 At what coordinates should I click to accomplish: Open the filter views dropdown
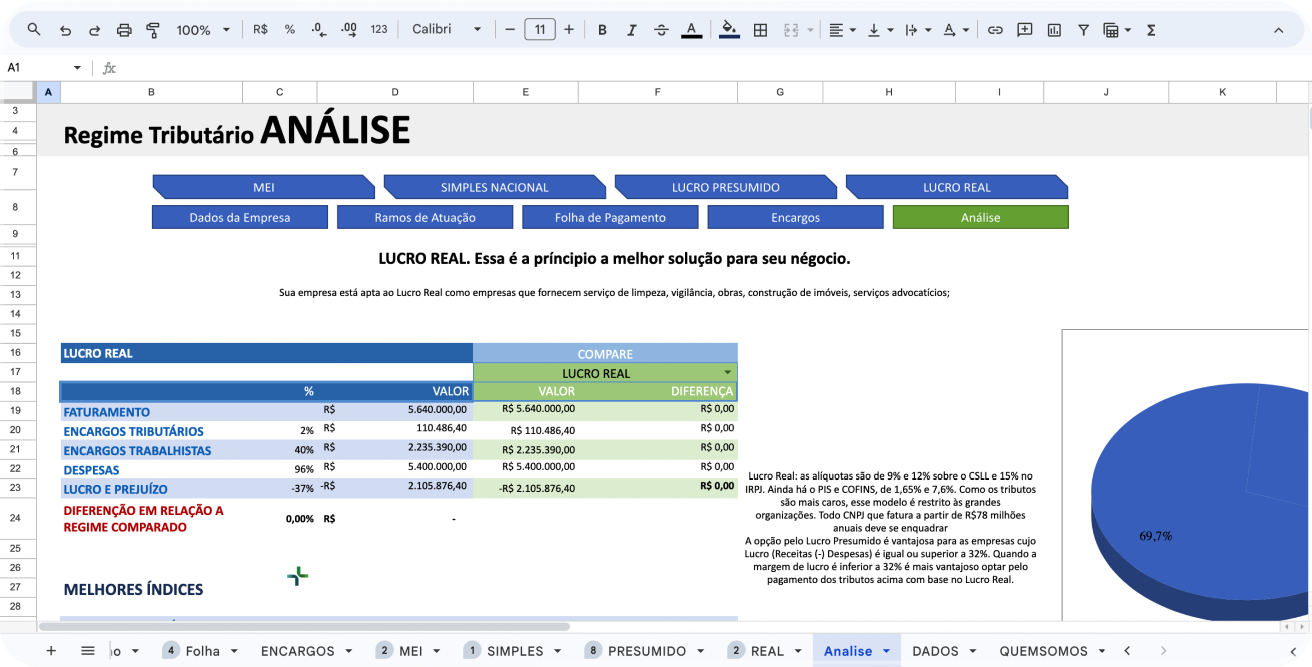click(1116, 30)
